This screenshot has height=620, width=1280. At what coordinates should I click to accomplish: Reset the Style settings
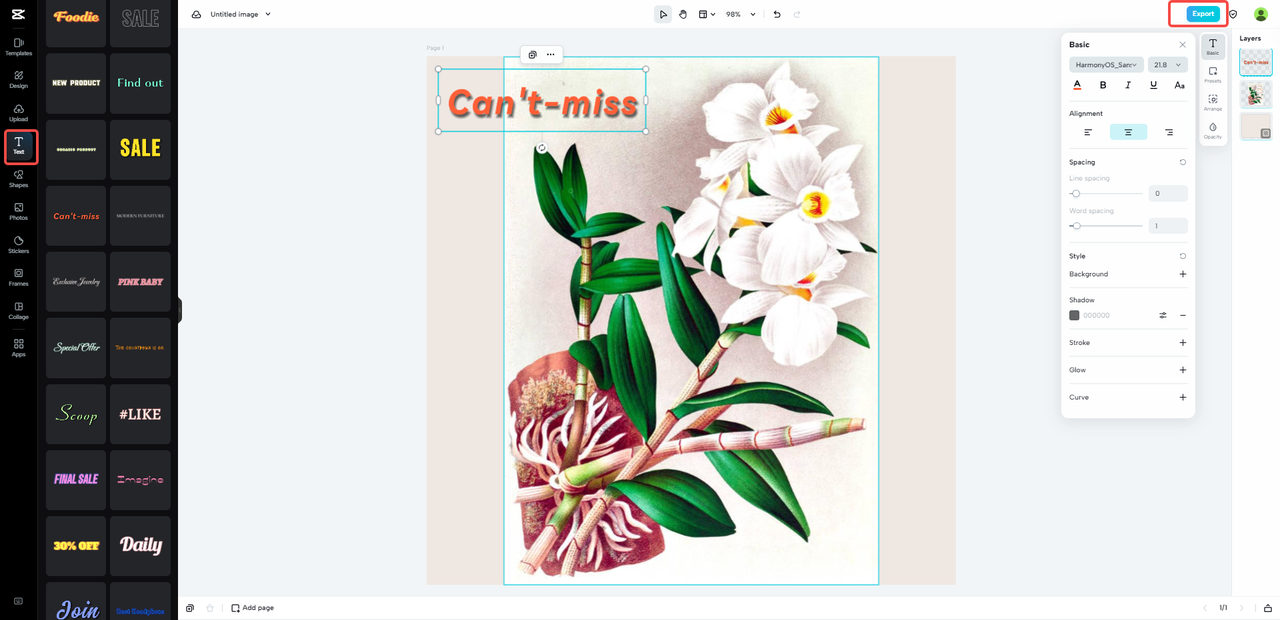(x=1183, y=256)
